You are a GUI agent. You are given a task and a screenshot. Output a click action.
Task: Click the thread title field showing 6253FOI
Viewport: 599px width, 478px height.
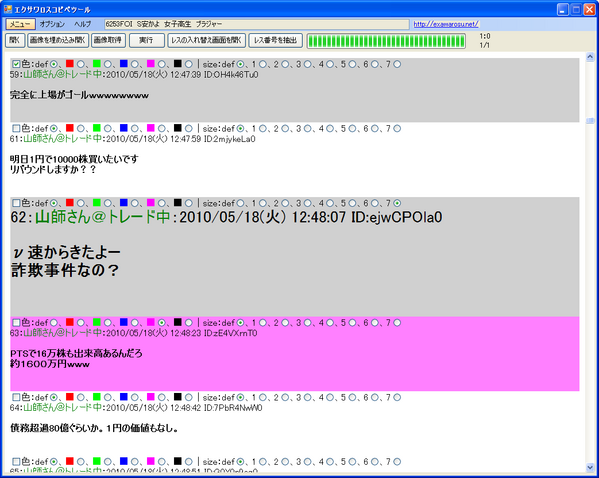point(257,24)
